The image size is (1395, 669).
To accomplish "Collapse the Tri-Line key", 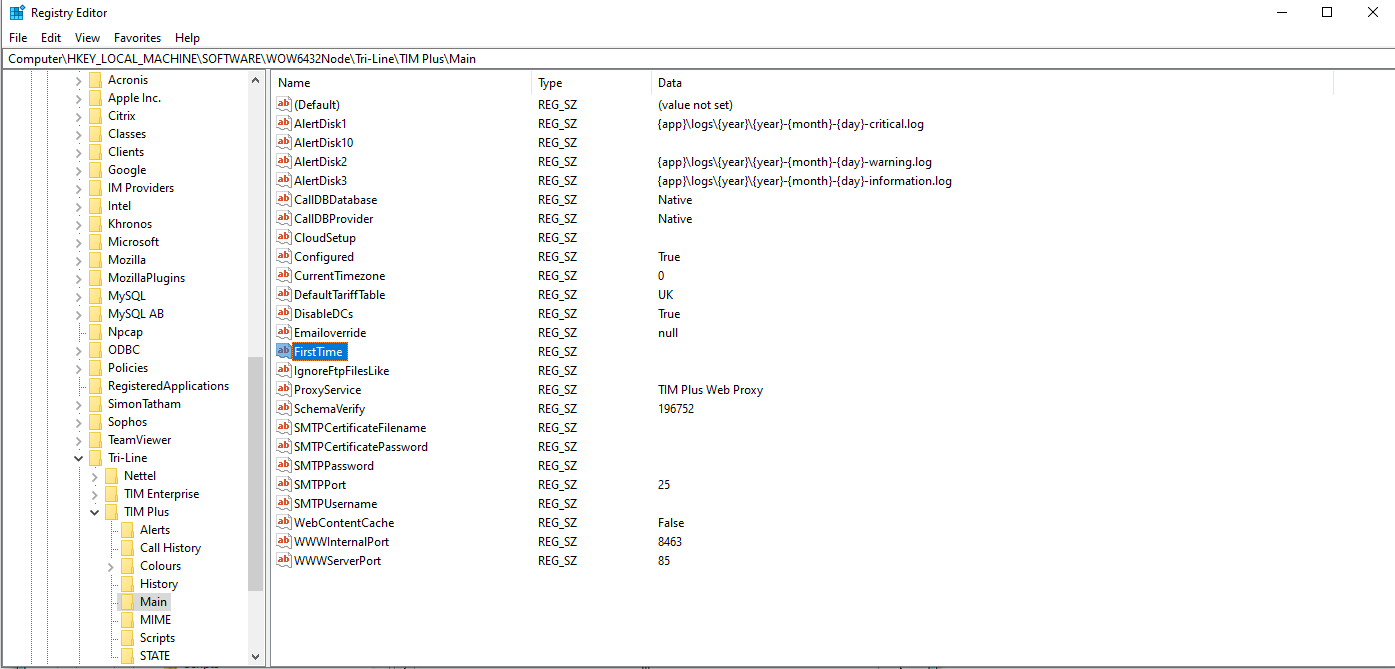I will [78, 457].
